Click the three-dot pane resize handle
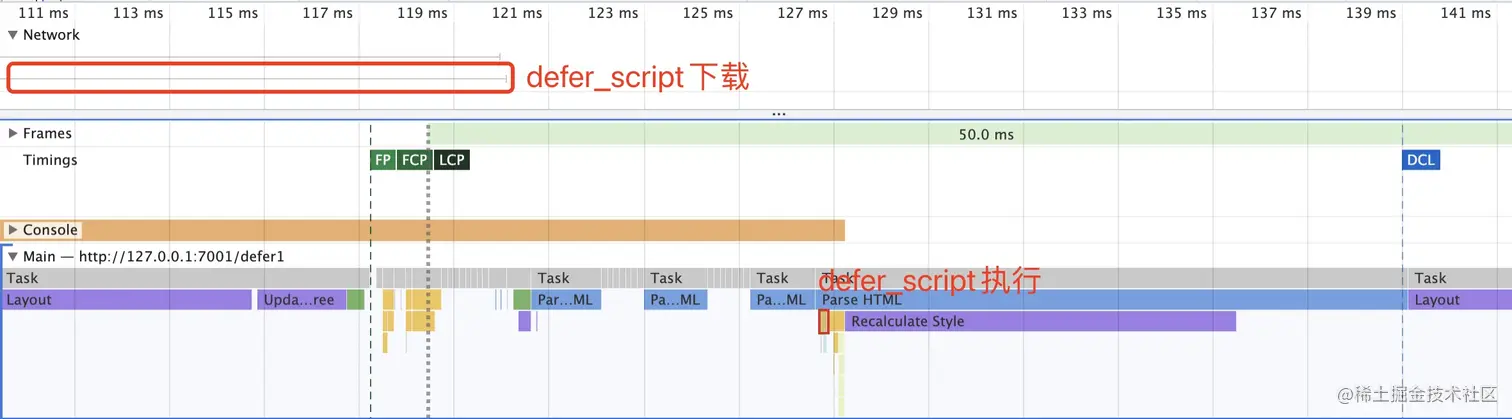Screen dimensions: 1512x419 (x=779, y=114)
